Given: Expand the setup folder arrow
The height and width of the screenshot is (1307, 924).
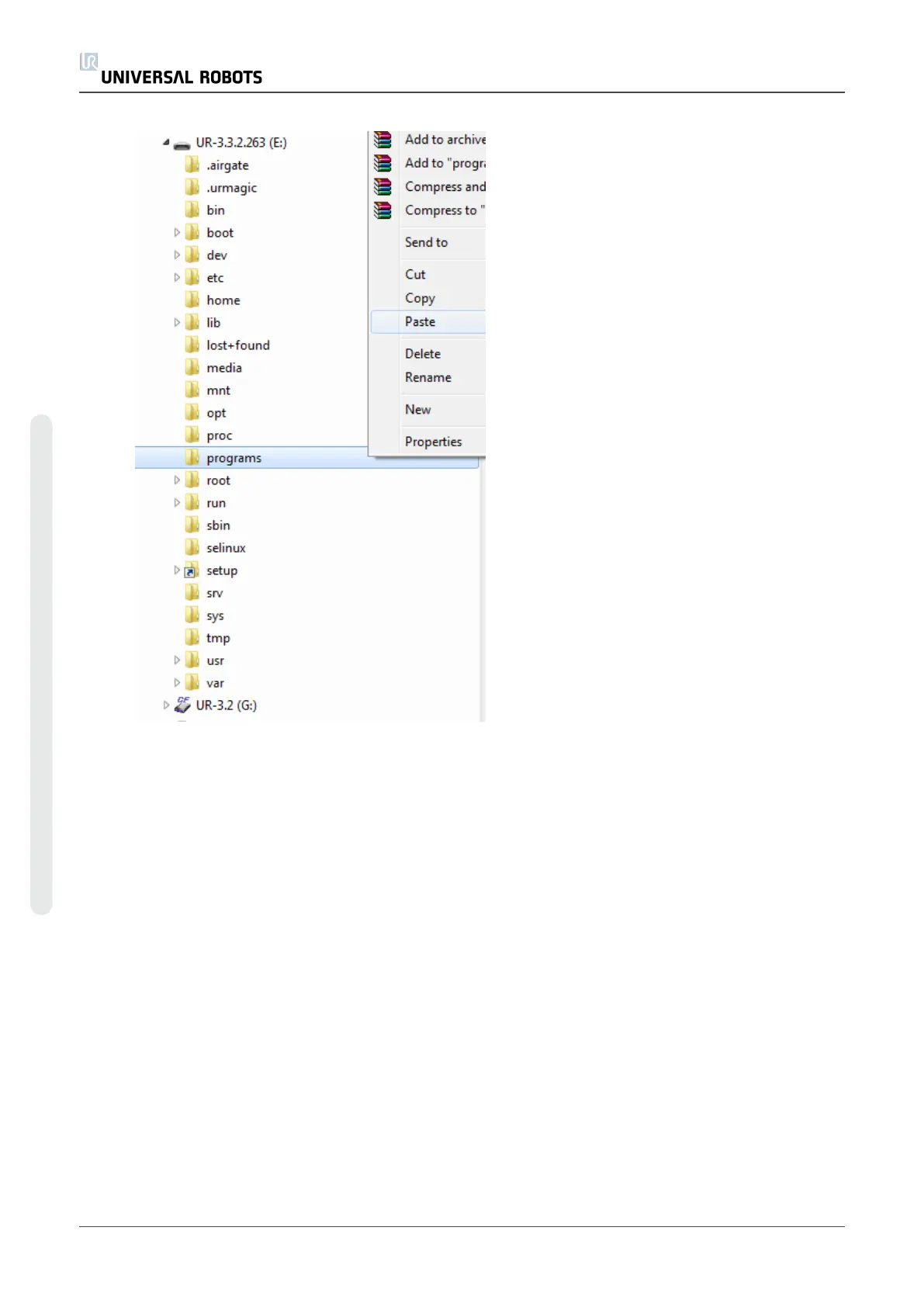Looking at the screenshot, I should pyautogui.click(x=177, y=570).
